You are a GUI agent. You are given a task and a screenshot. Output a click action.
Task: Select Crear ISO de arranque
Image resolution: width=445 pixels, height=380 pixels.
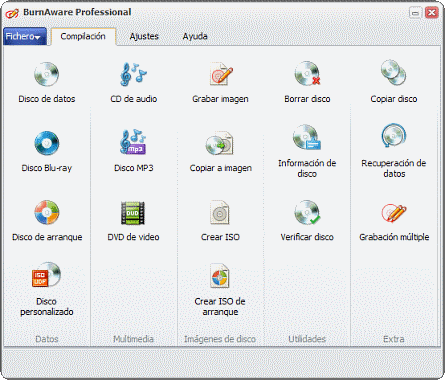pyautogui.click(x=220, y=289)
